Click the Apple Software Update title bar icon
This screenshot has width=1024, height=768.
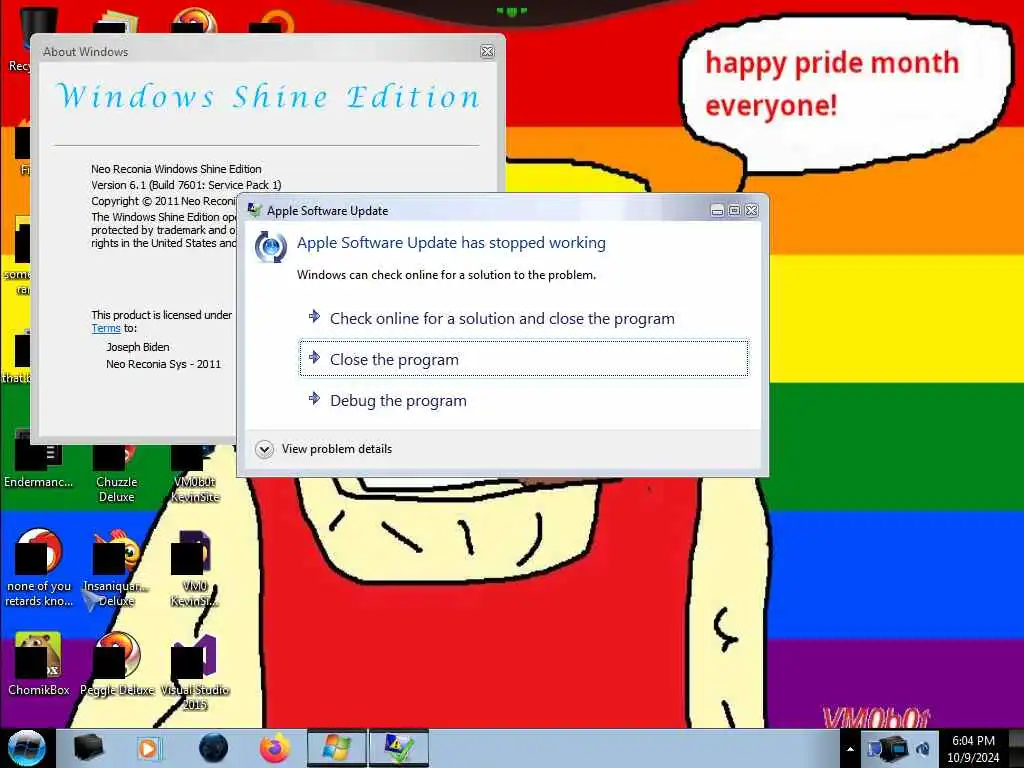[254, 210]
